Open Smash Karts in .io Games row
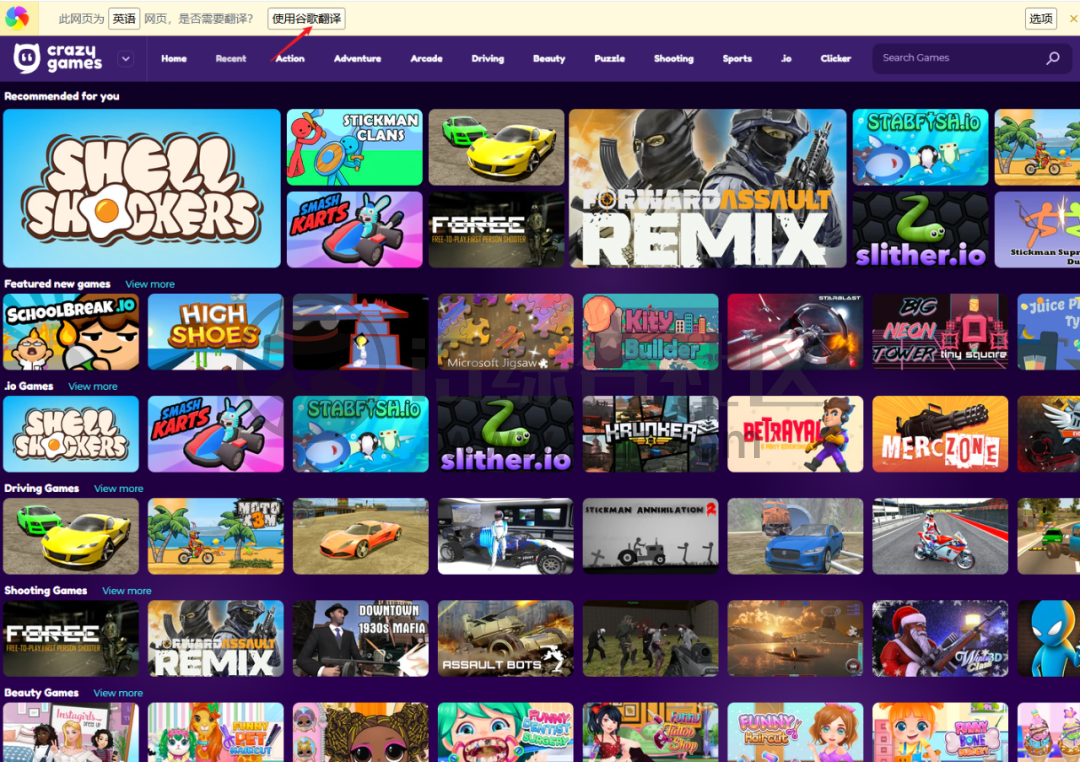Screen dimensions: 1080x762 click(x=216, y=434)
